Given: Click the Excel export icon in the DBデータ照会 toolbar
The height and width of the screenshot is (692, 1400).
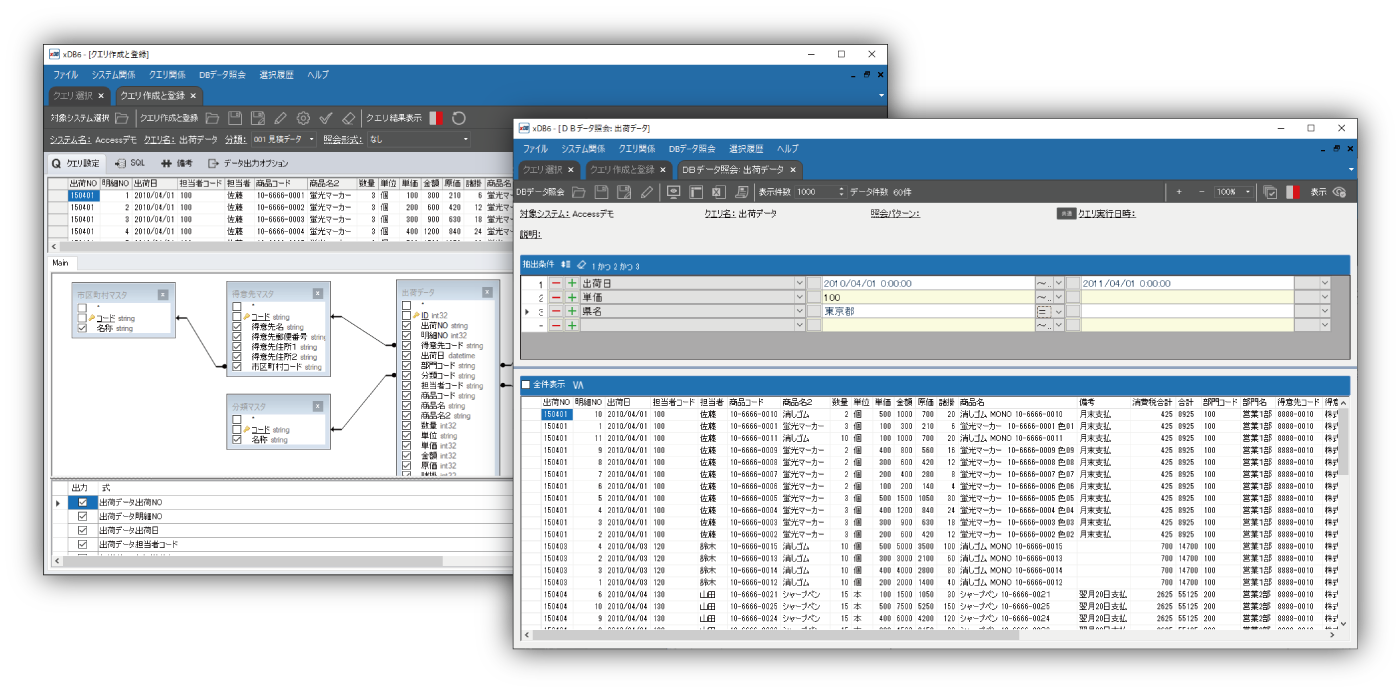Looking at the screenshot, I should click(x=717, y=192).
